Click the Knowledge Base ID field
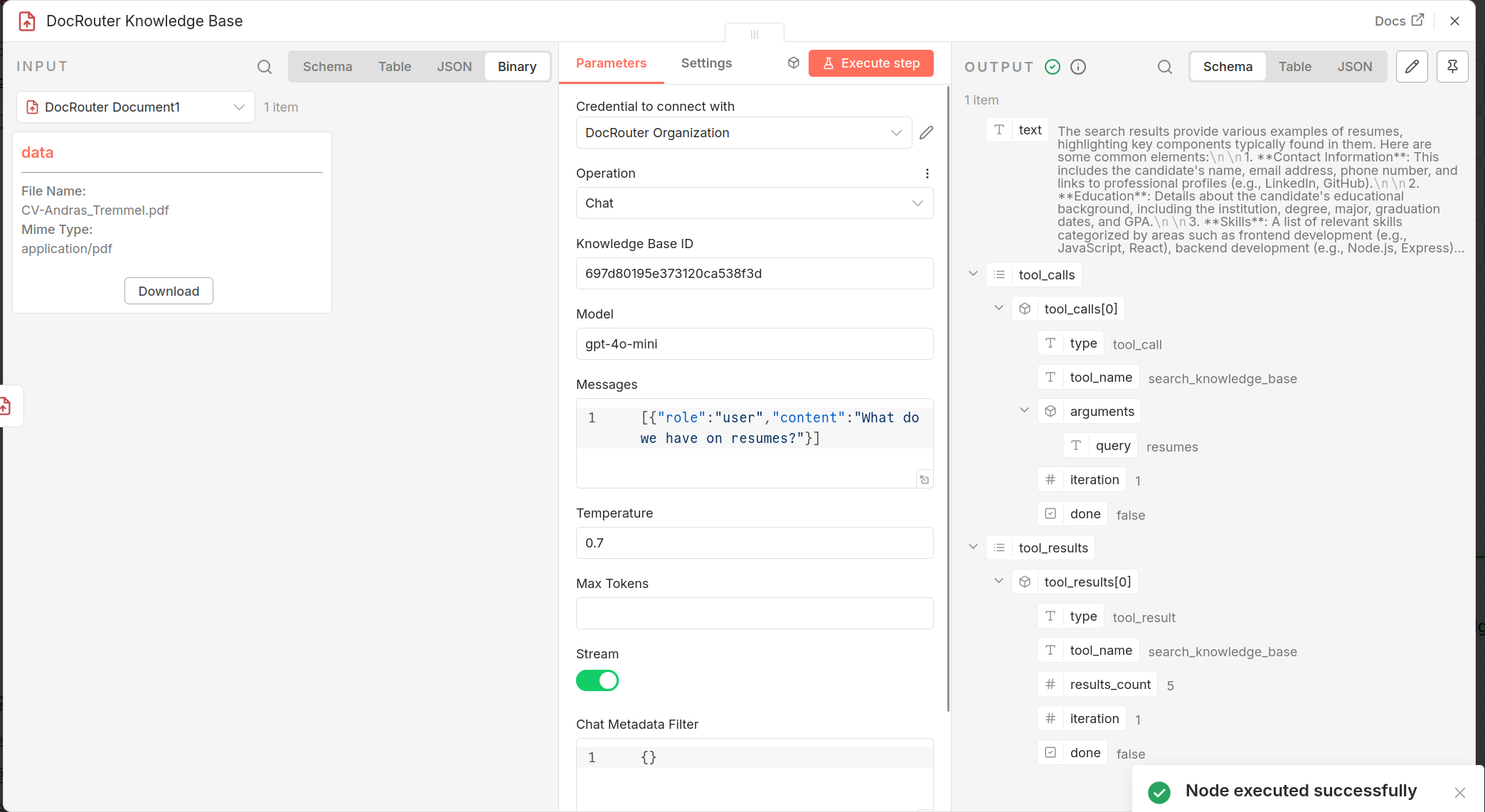The image size is (1485, 812). [755, 274]
